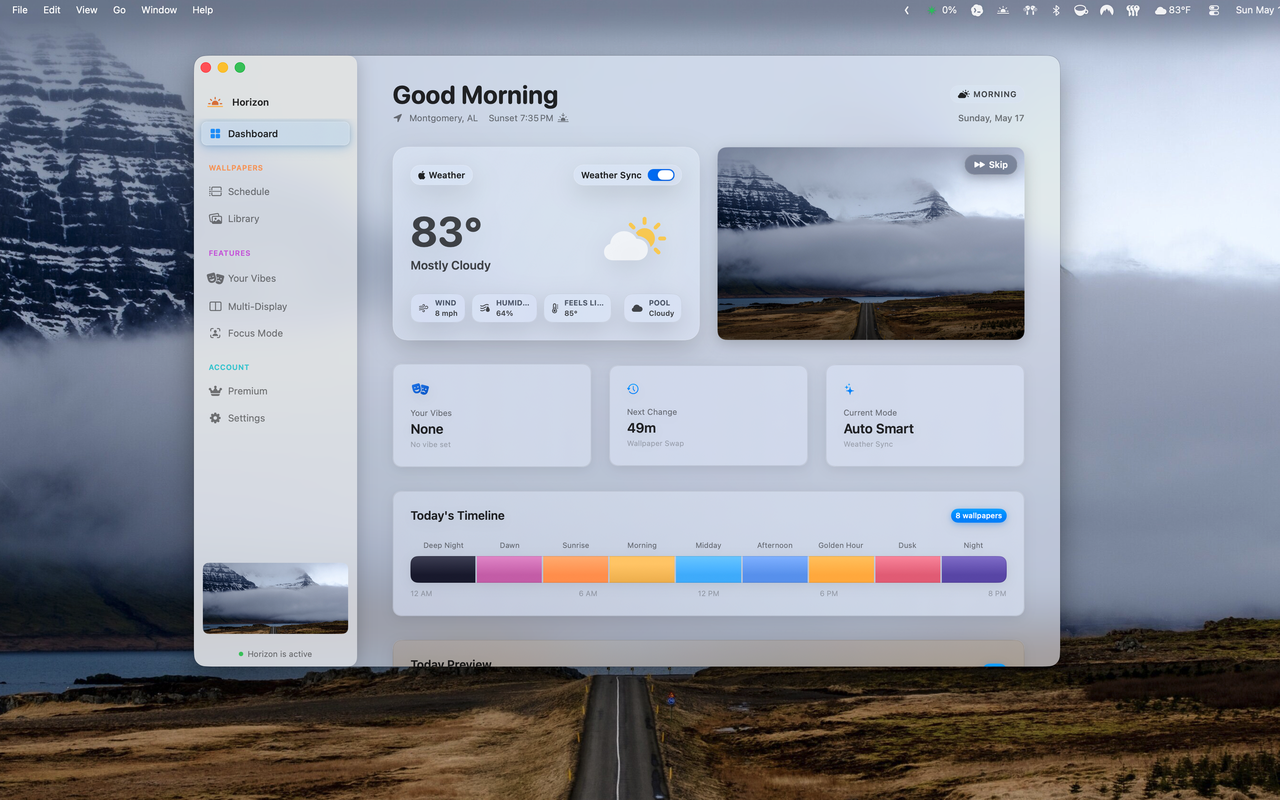Select the purple Night timeline segment
This screenshot has height=800, width=1280.
click(973, 570)
